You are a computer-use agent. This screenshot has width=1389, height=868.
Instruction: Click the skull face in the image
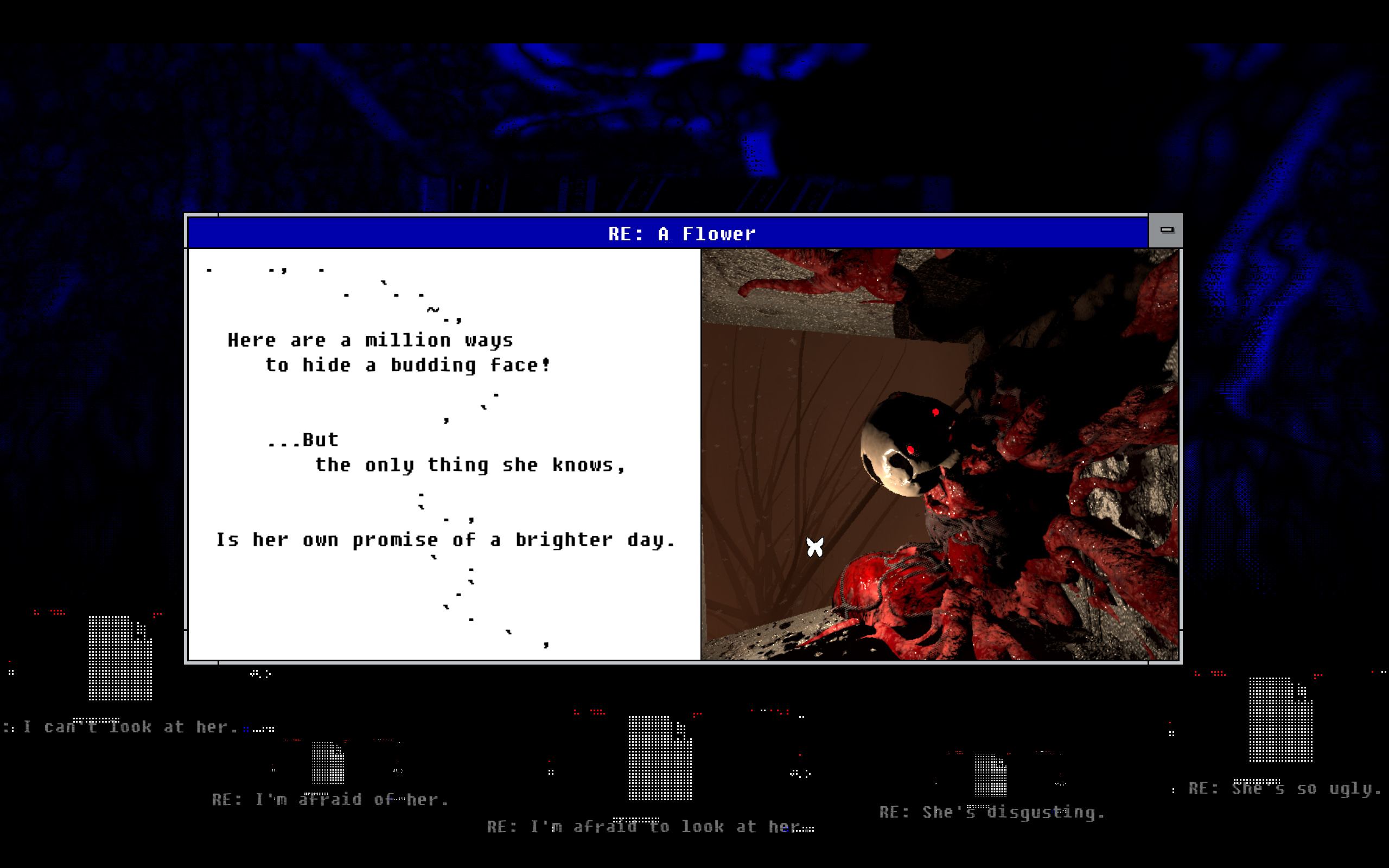point(901,454)
